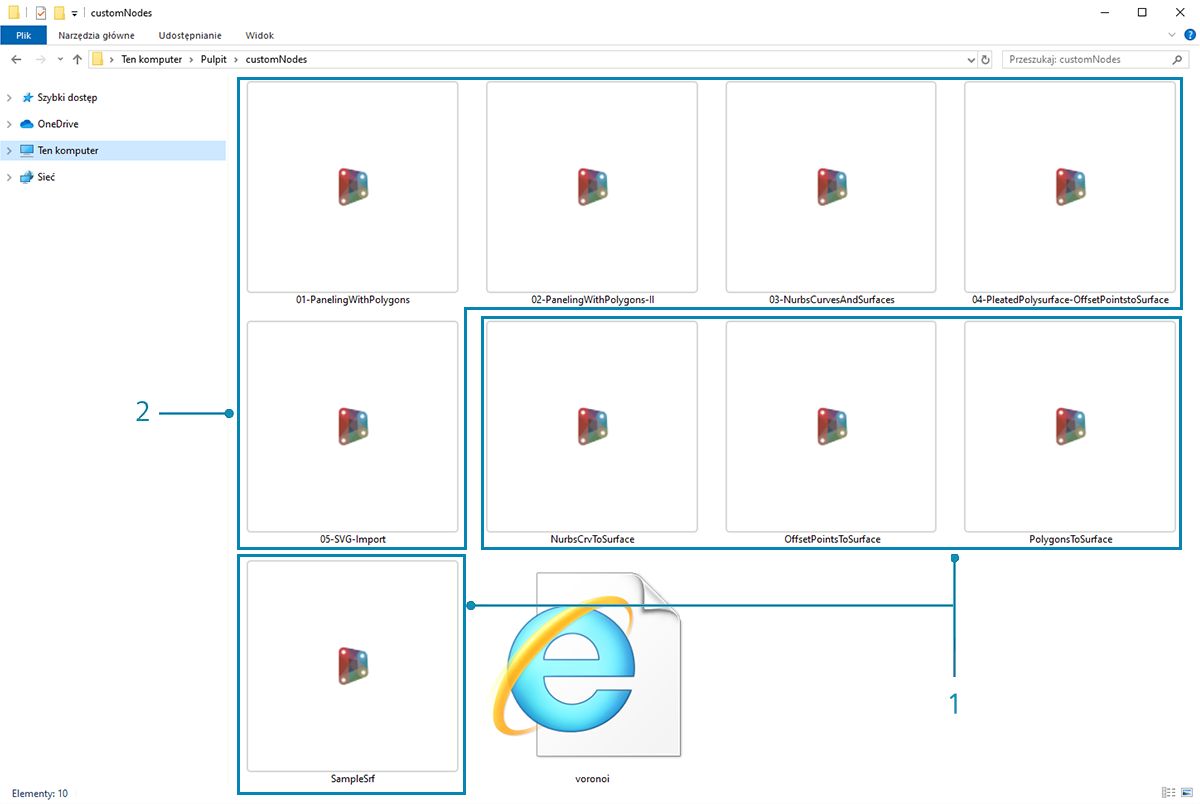The image size is (1200, 804).
Task: Select the 01-PanelingWithPolygons Dynamo file icon
Action: [352, 187]
